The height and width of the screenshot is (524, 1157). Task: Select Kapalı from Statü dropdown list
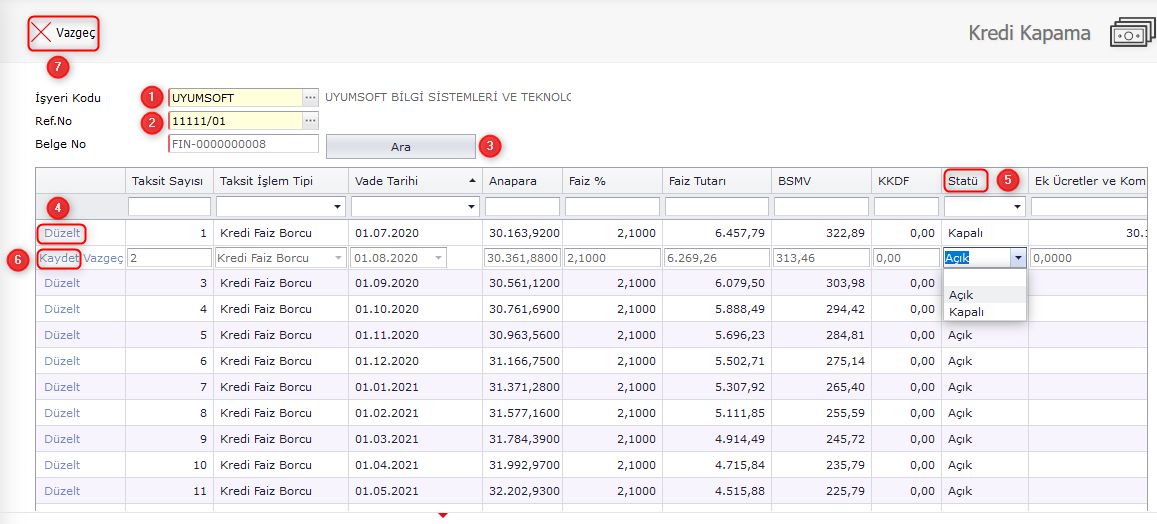[966, 312]
